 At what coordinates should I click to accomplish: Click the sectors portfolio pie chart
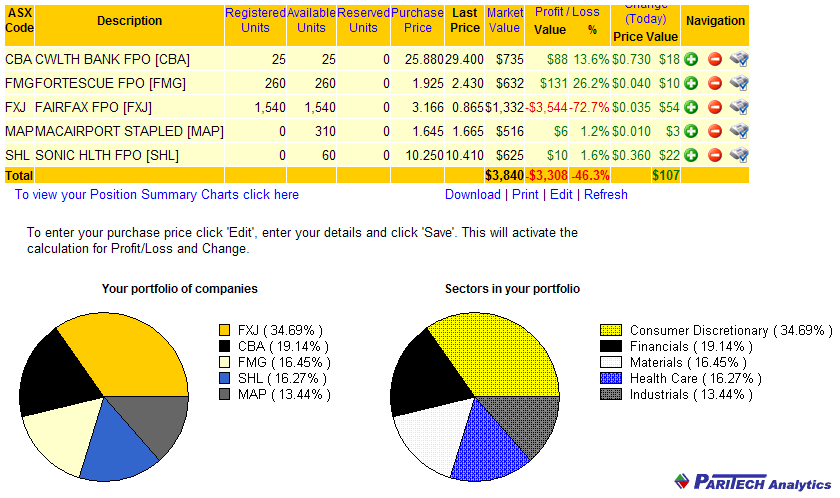(475, 396)
